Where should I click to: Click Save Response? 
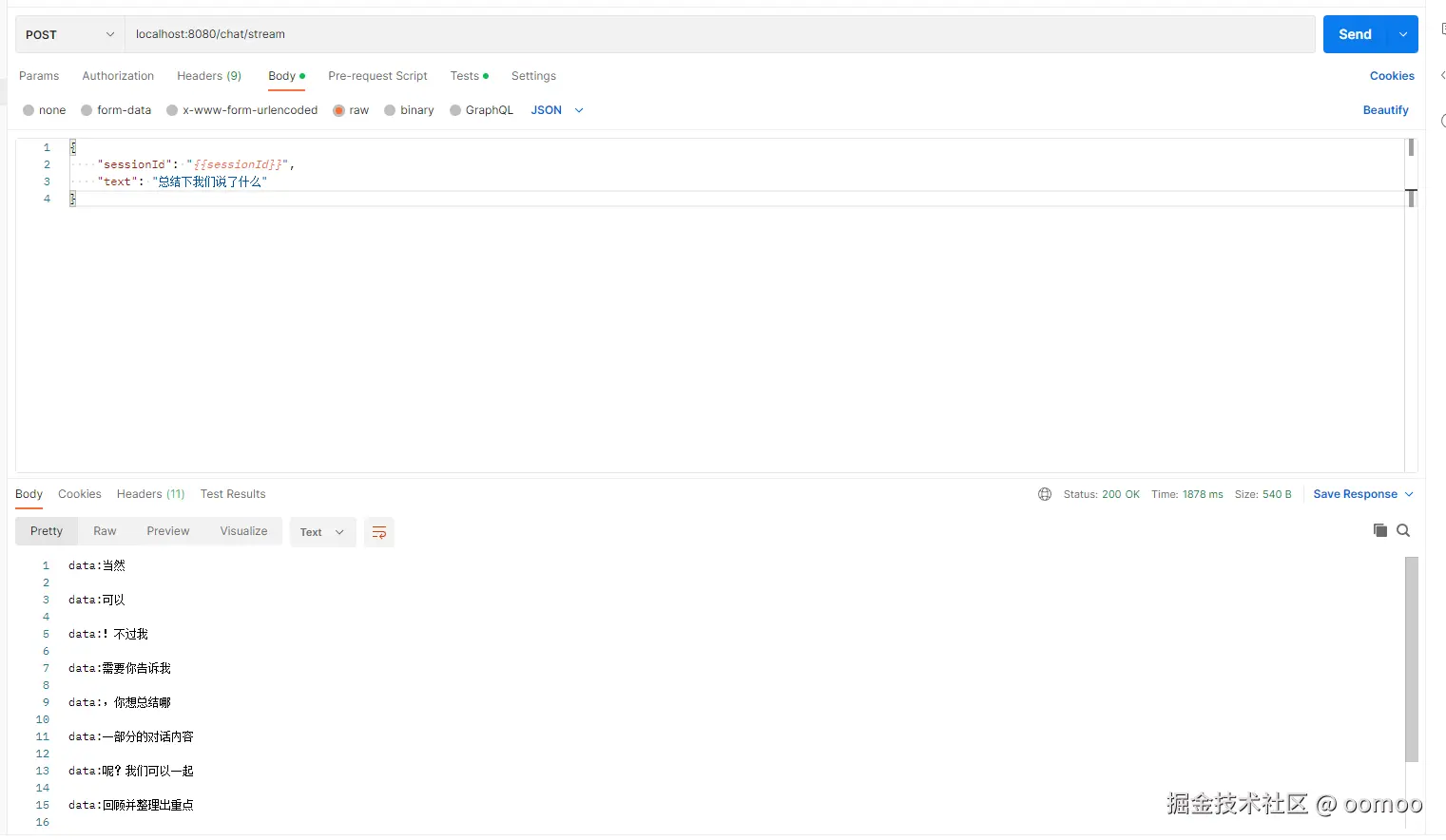click(x=1355, y=494)
